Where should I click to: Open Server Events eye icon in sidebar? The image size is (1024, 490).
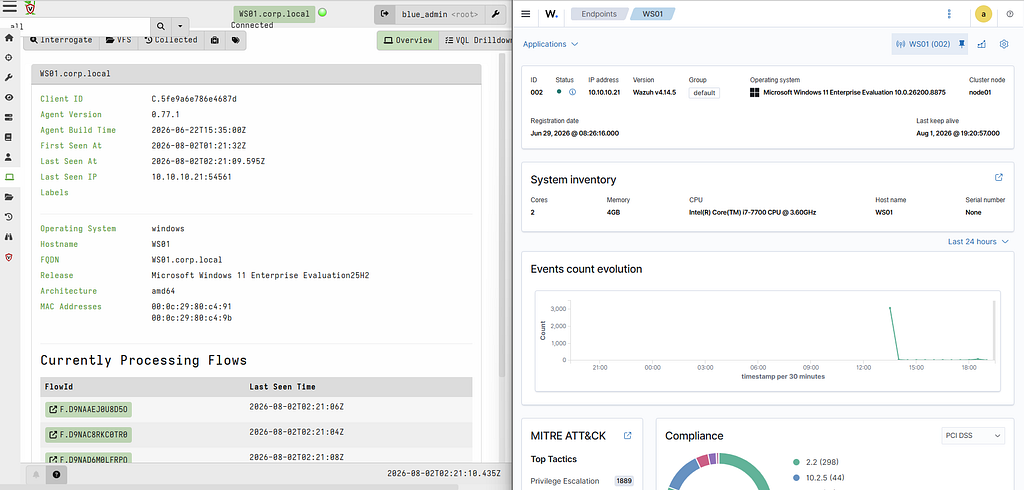pyautogui.click(x=8, y=97)
